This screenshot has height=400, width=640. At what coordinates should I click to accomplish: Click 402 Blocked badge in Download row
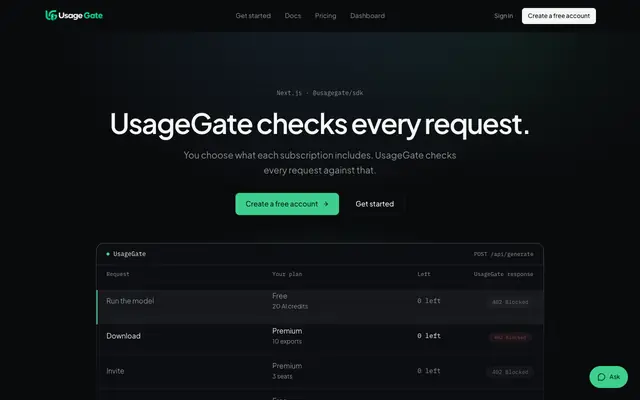point(510,338)
